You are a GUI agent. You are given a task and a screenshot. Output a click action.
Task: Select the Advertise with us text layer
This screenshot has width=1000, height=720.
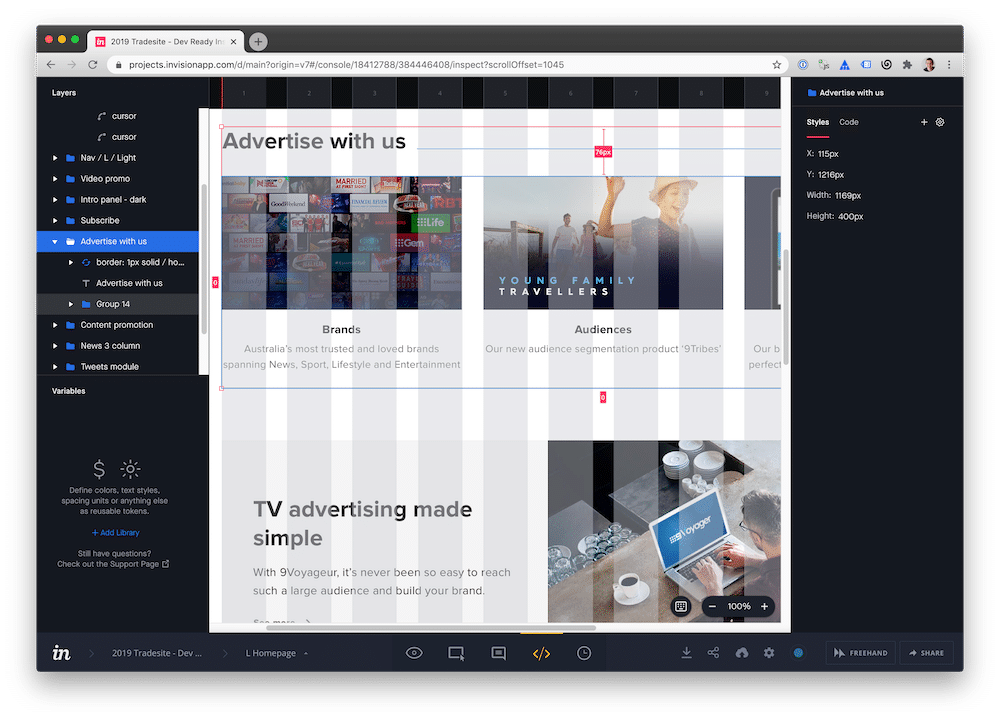click(118, 283)
